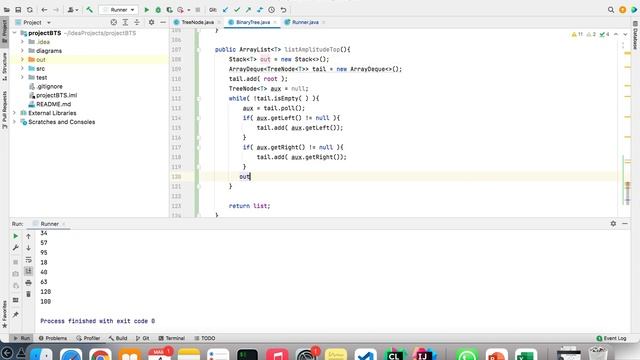Git update project (blue down arrow)
The width and height of the screenshot is (640, 360).
225,10
